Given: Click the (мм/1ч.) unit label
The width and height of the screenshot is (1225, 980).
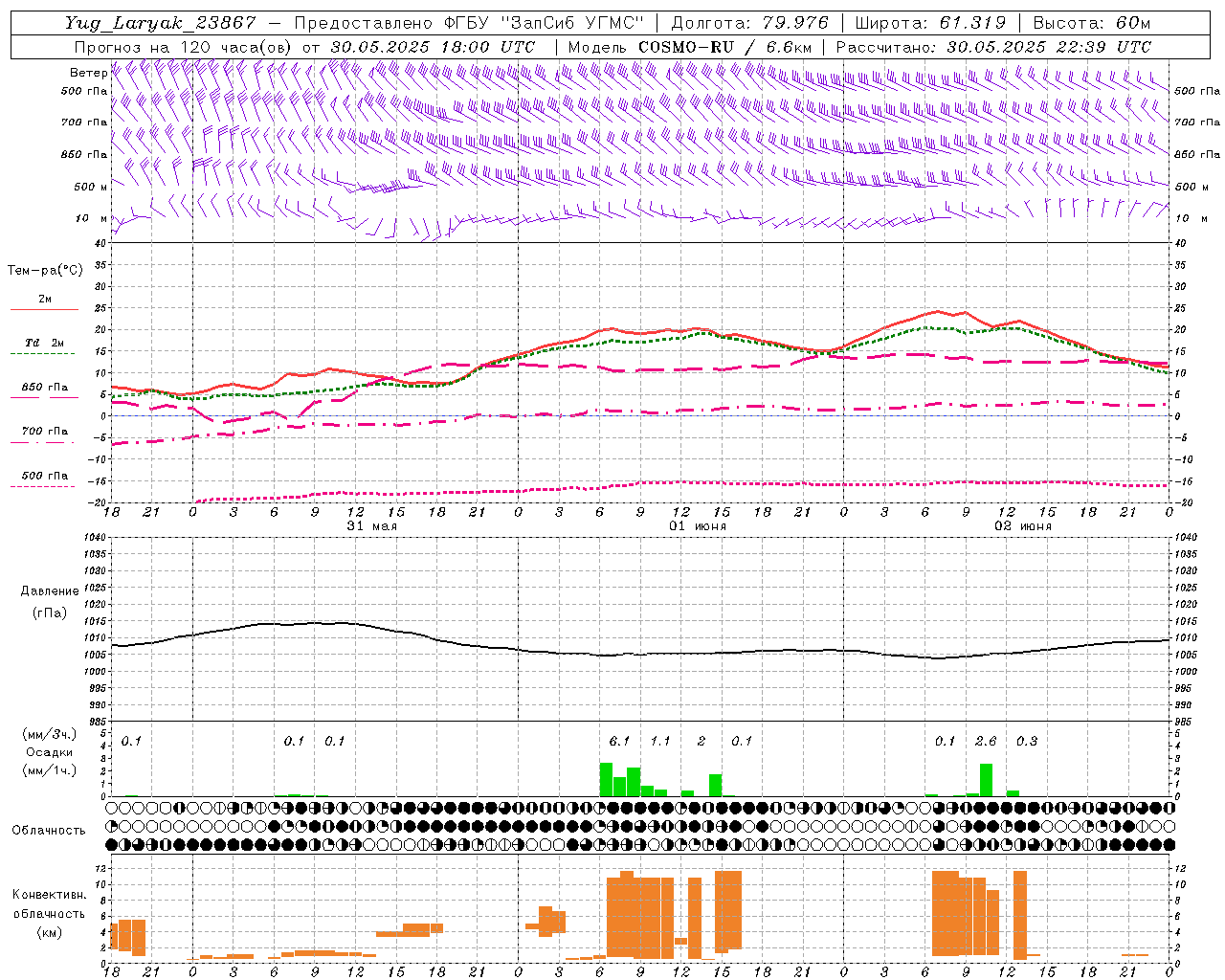Looking at the screenshot, I should pyautogui.click(x=50, y=770).
